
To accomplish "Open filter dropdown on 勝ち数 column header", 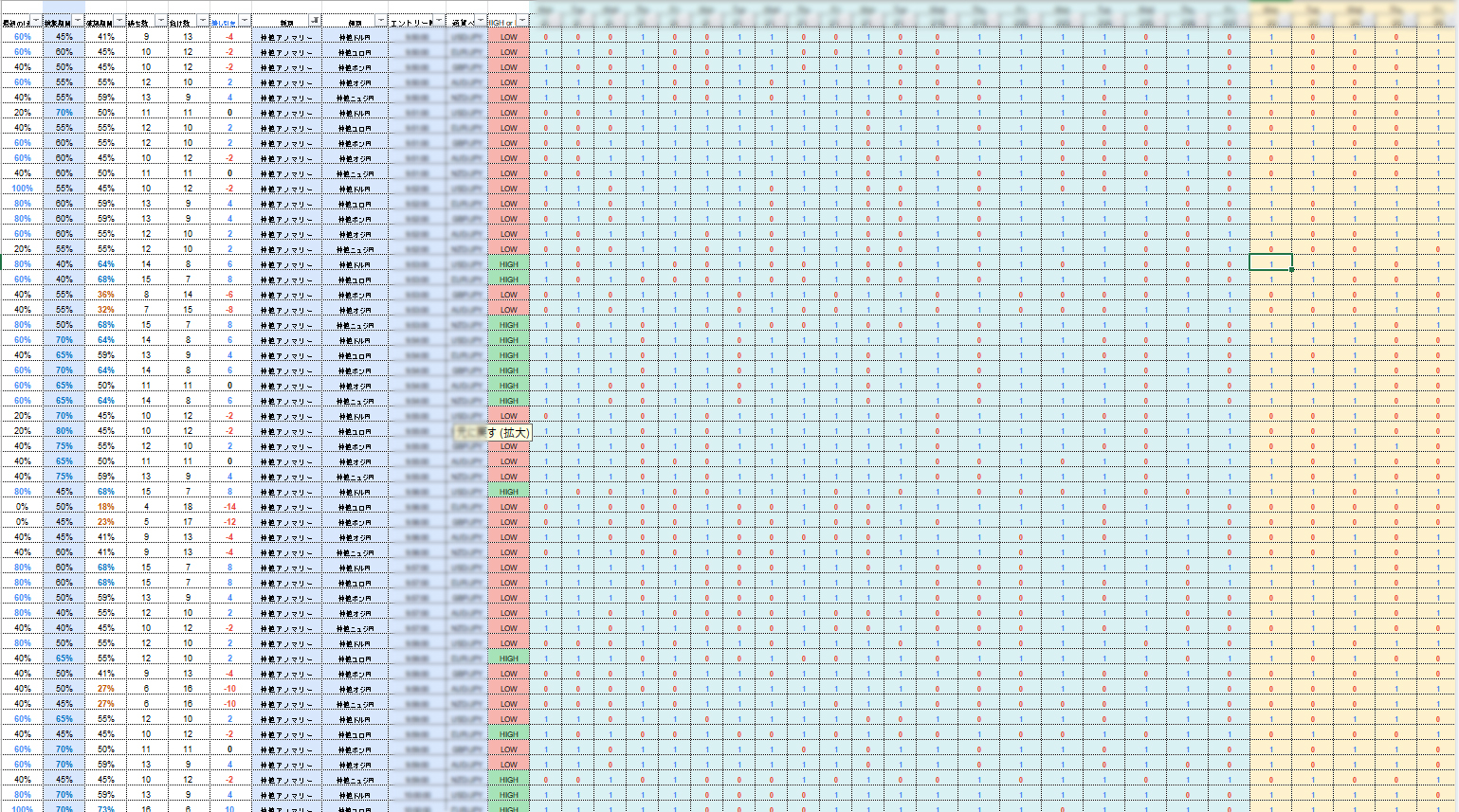I will coord(161,21).
